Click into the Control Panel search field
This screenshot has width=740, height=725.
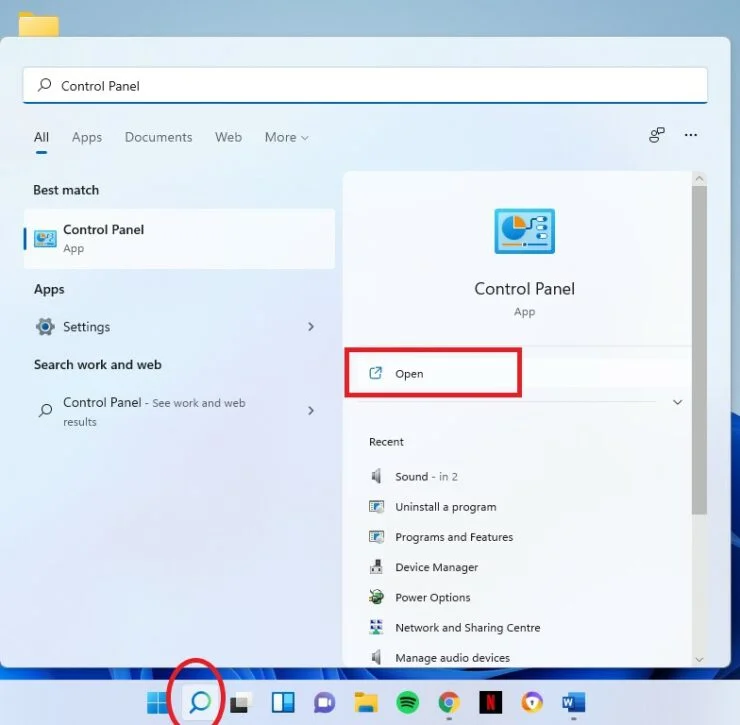pyautogui.click(x=365, y=85)
